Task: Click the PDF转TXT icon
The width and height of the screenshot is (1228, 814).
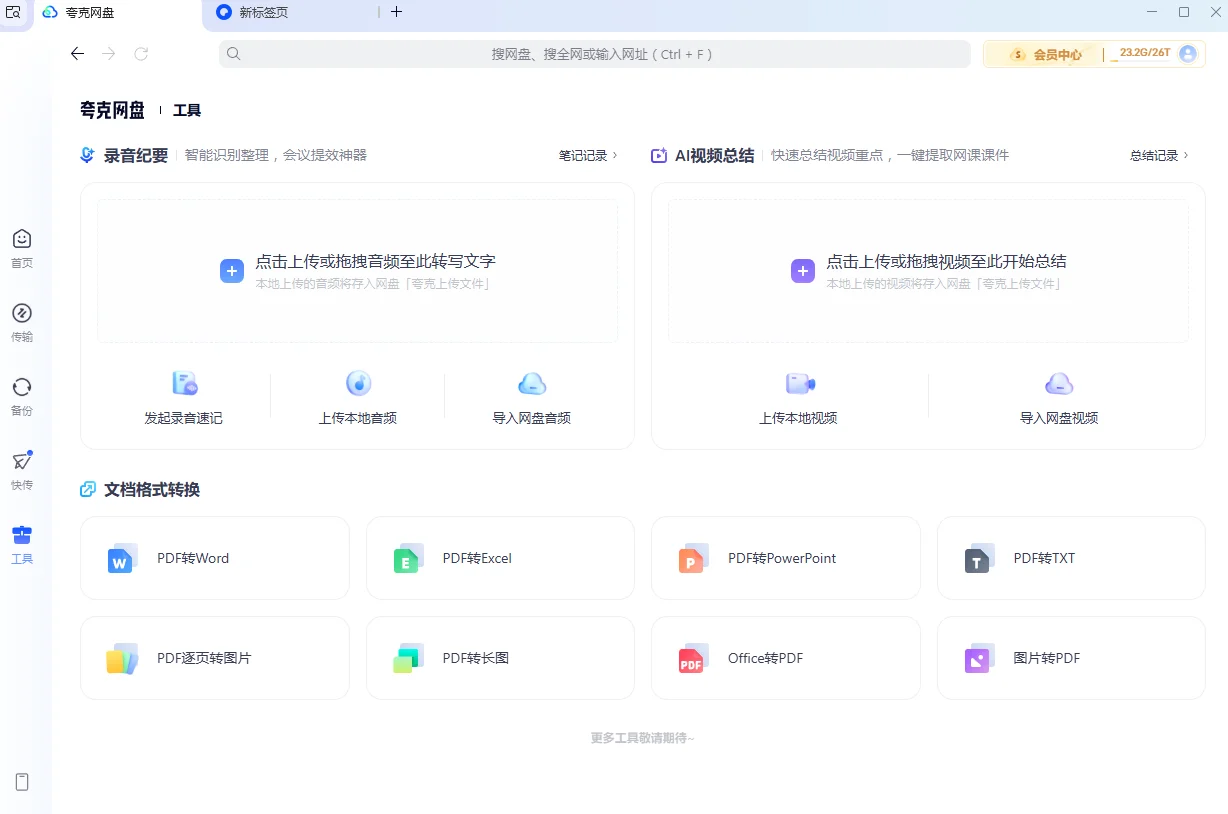Action: coord(979,558)
